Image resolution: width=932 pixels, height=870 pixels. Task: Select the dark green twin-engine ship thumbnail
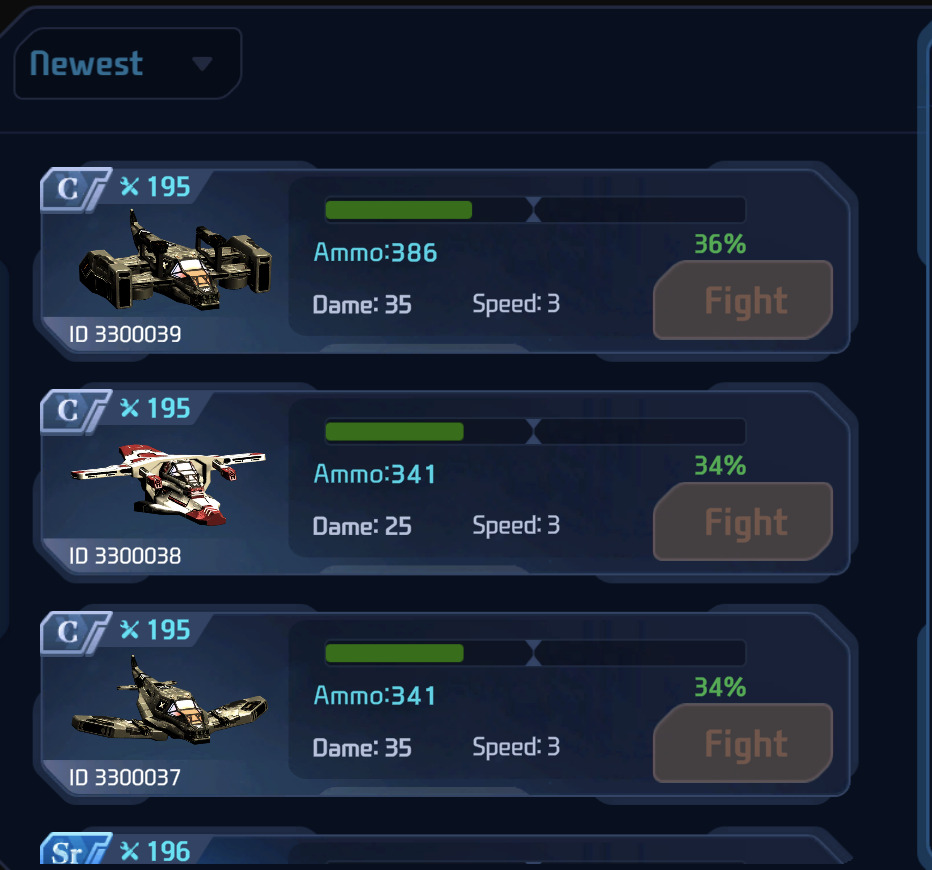click(x=175, y=260)
